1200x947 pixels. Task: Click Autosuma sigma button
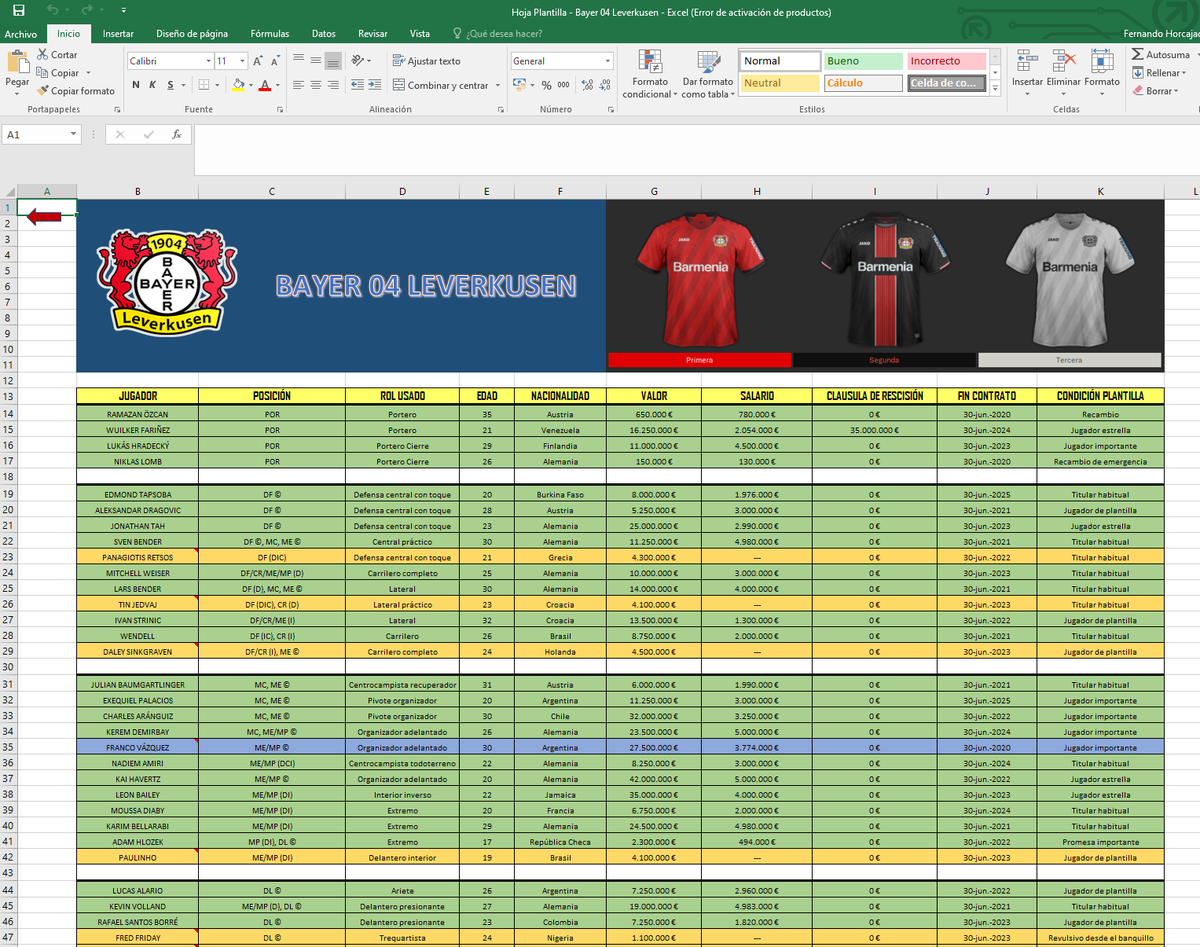pos(1161,55)
